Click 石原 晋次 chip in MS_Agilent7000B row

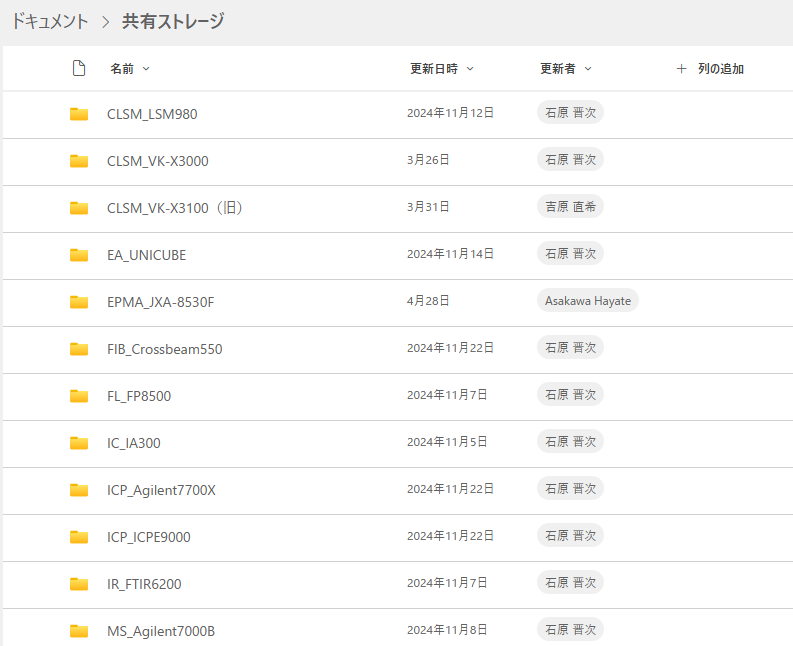(x=570, y=630)
